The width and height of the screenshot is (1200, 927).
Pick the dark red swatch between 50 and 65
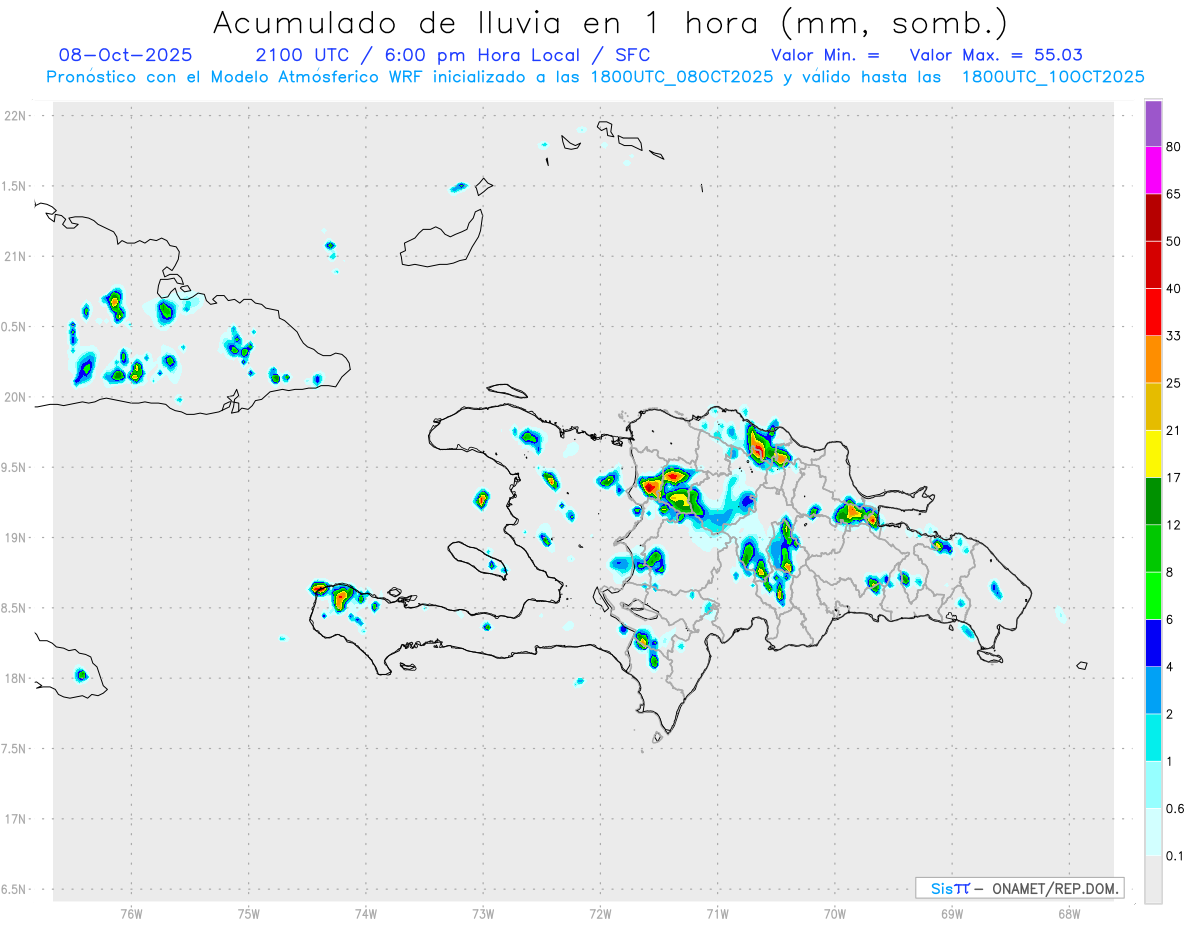click(x=1153, y=217)
